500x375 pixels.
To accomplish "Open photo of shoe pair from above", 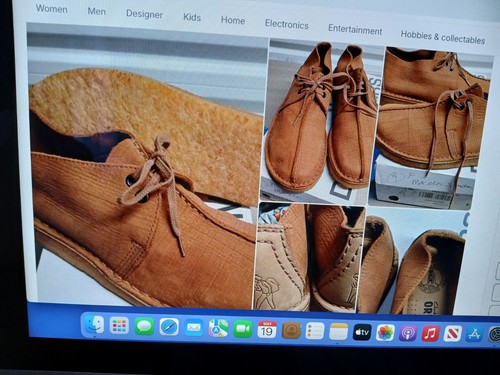I will pos(323,122).
